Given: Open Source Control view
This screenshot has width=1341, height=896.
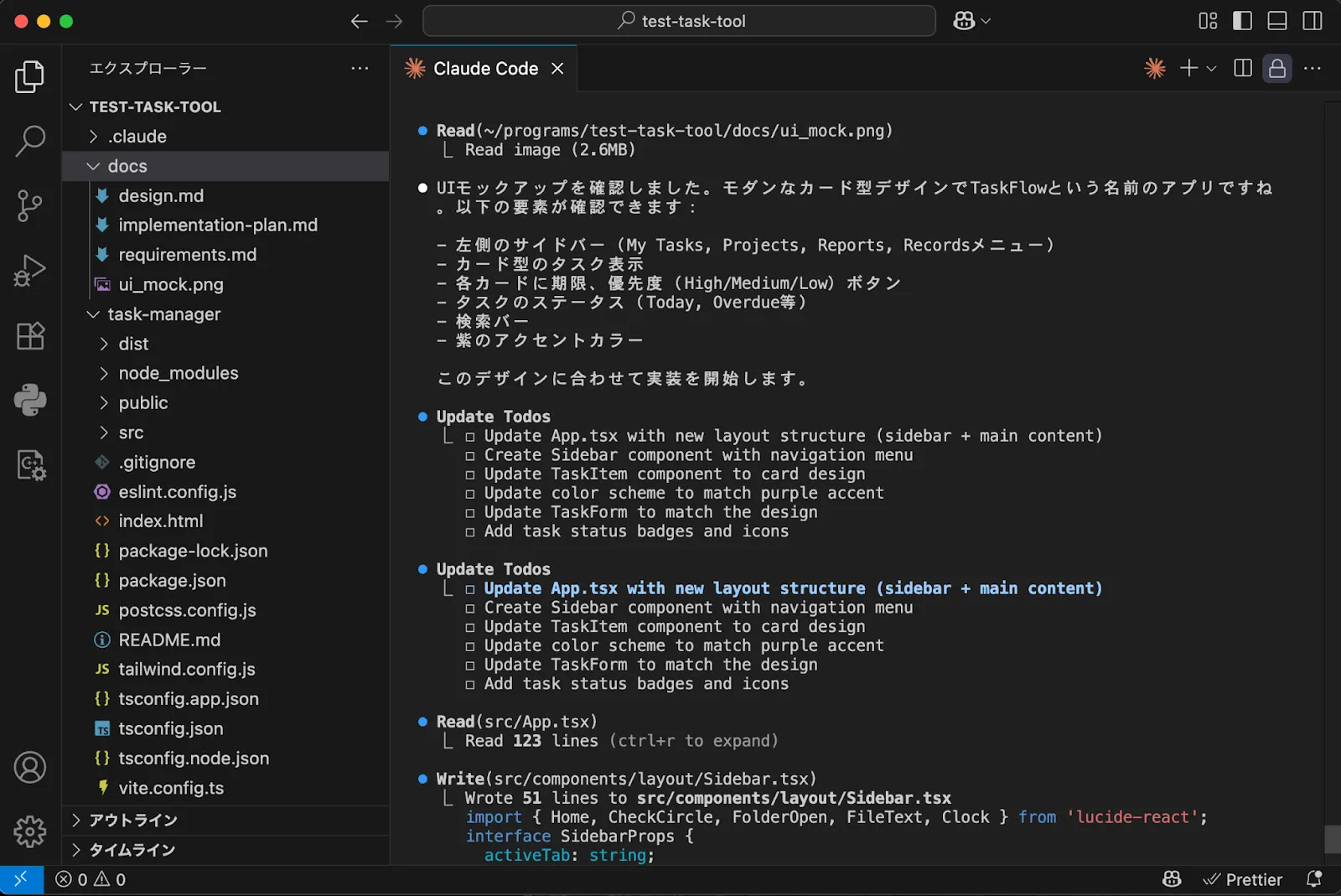Looking at the screenshot, I should (30, 205).
